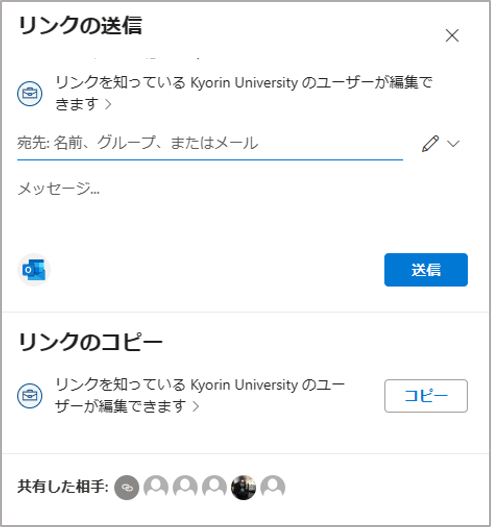
Task: Select the last gray person avatar in shared list
Action: pyautogui.click(x=273, y=487)
